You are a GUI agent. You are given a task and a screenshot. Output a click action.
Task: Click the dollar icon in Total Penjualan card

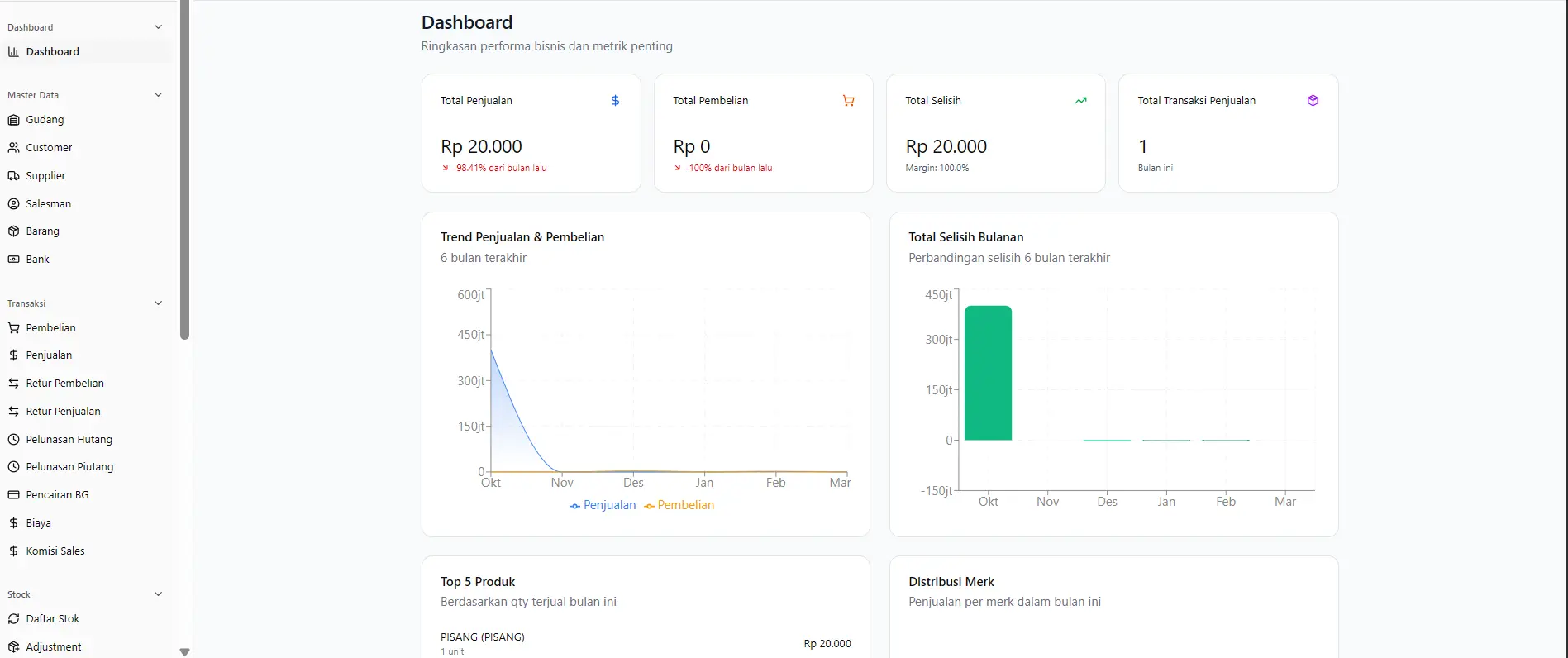[615, 101]
